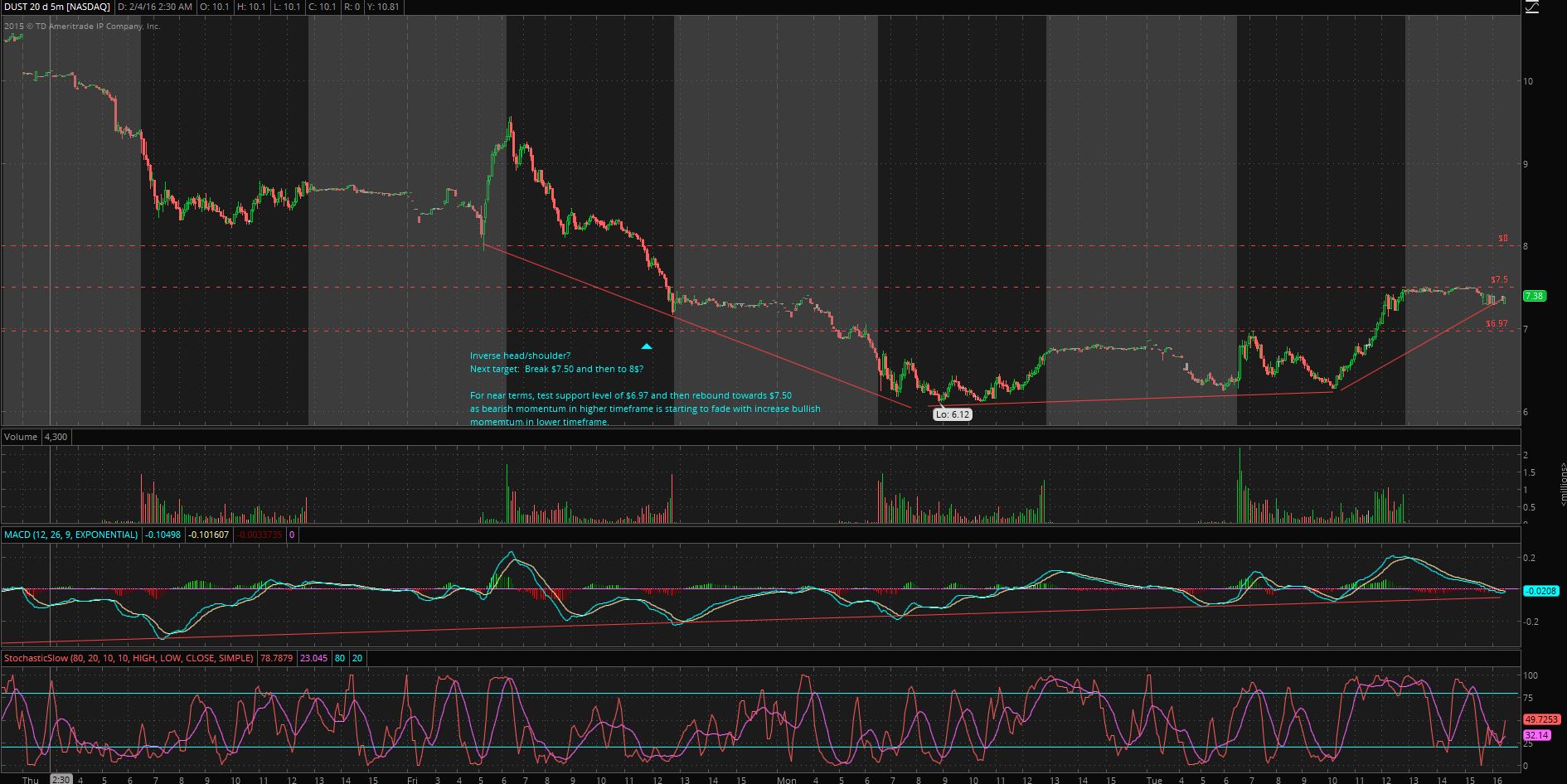
Task: Select the Volume study label
Action: click(21, 437)
